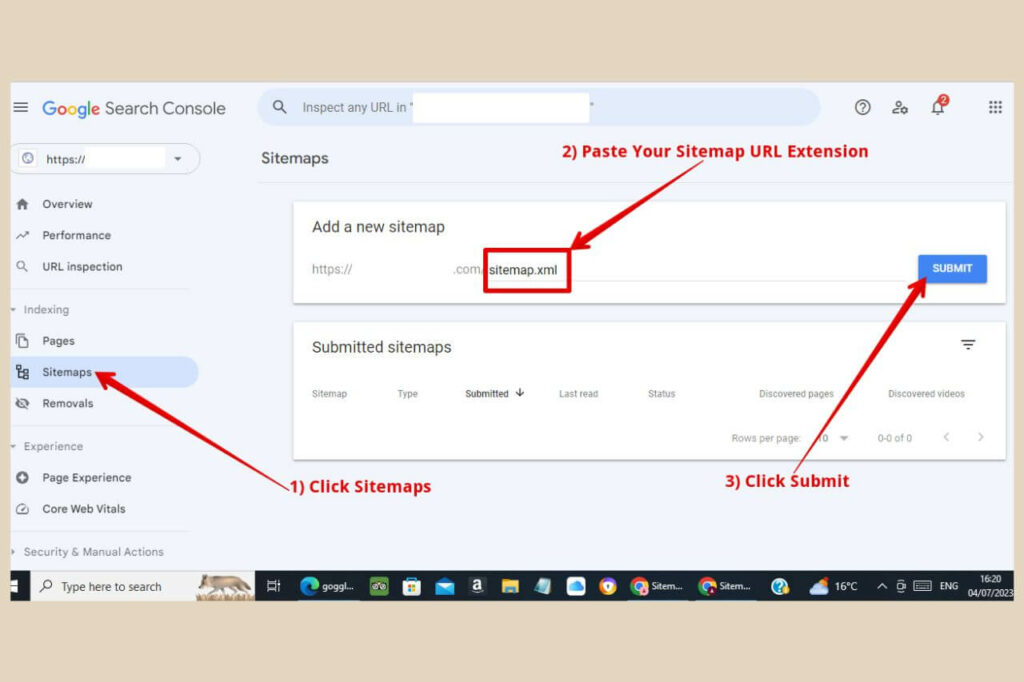Click the Sitemaps tree icon

22,372
